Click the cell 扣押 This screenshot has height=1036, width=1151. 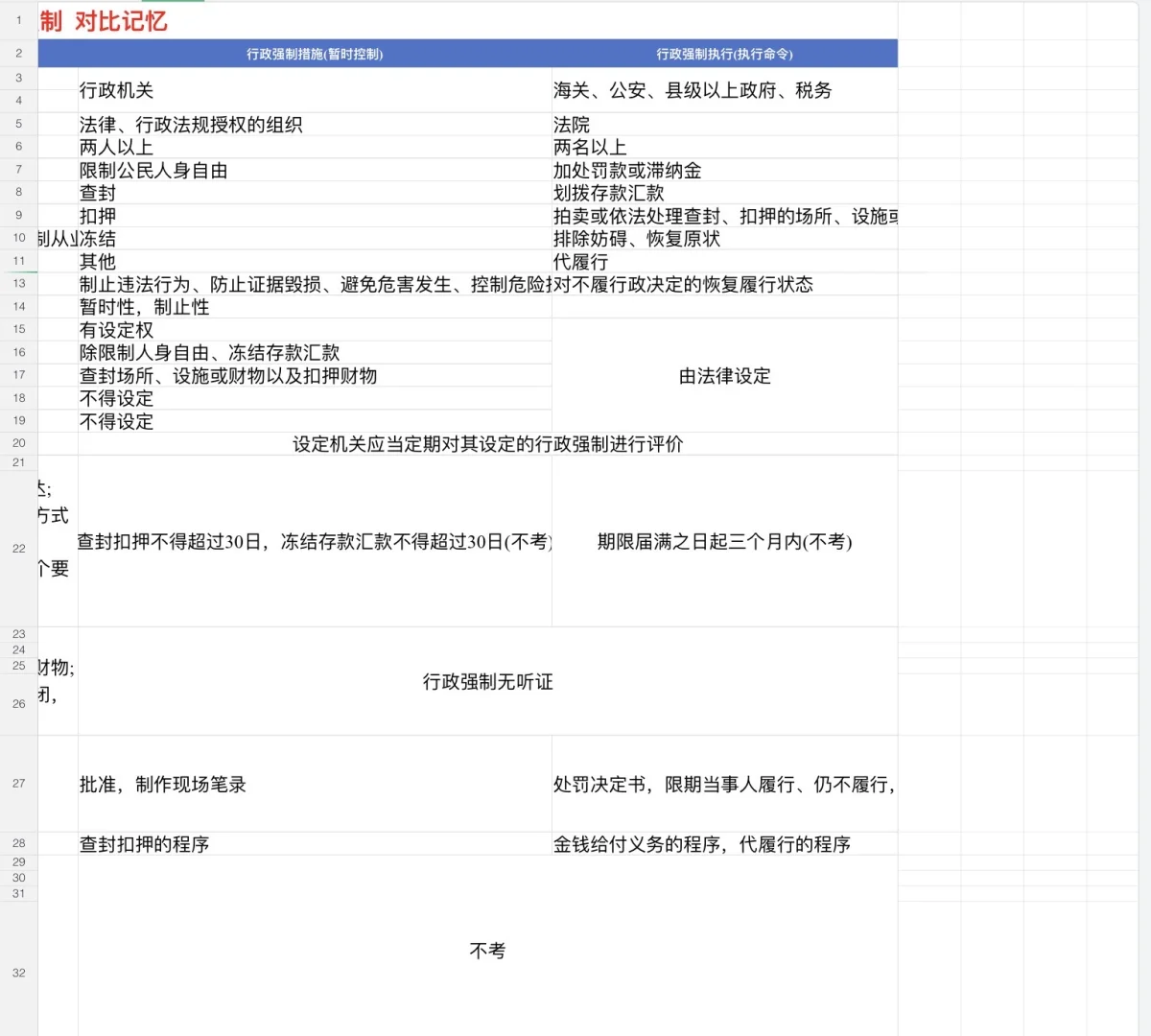(x=315, y=216)
